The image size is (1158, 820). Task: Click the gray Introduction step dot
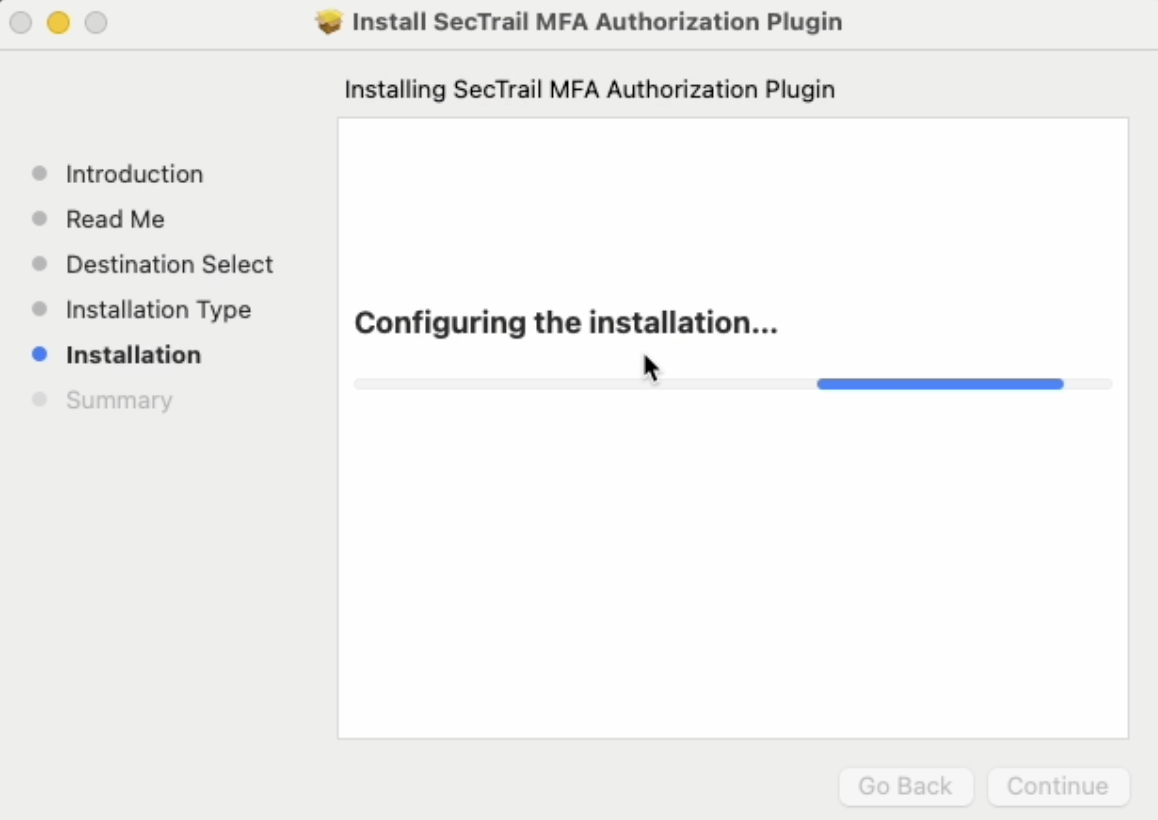click(38, 173)
